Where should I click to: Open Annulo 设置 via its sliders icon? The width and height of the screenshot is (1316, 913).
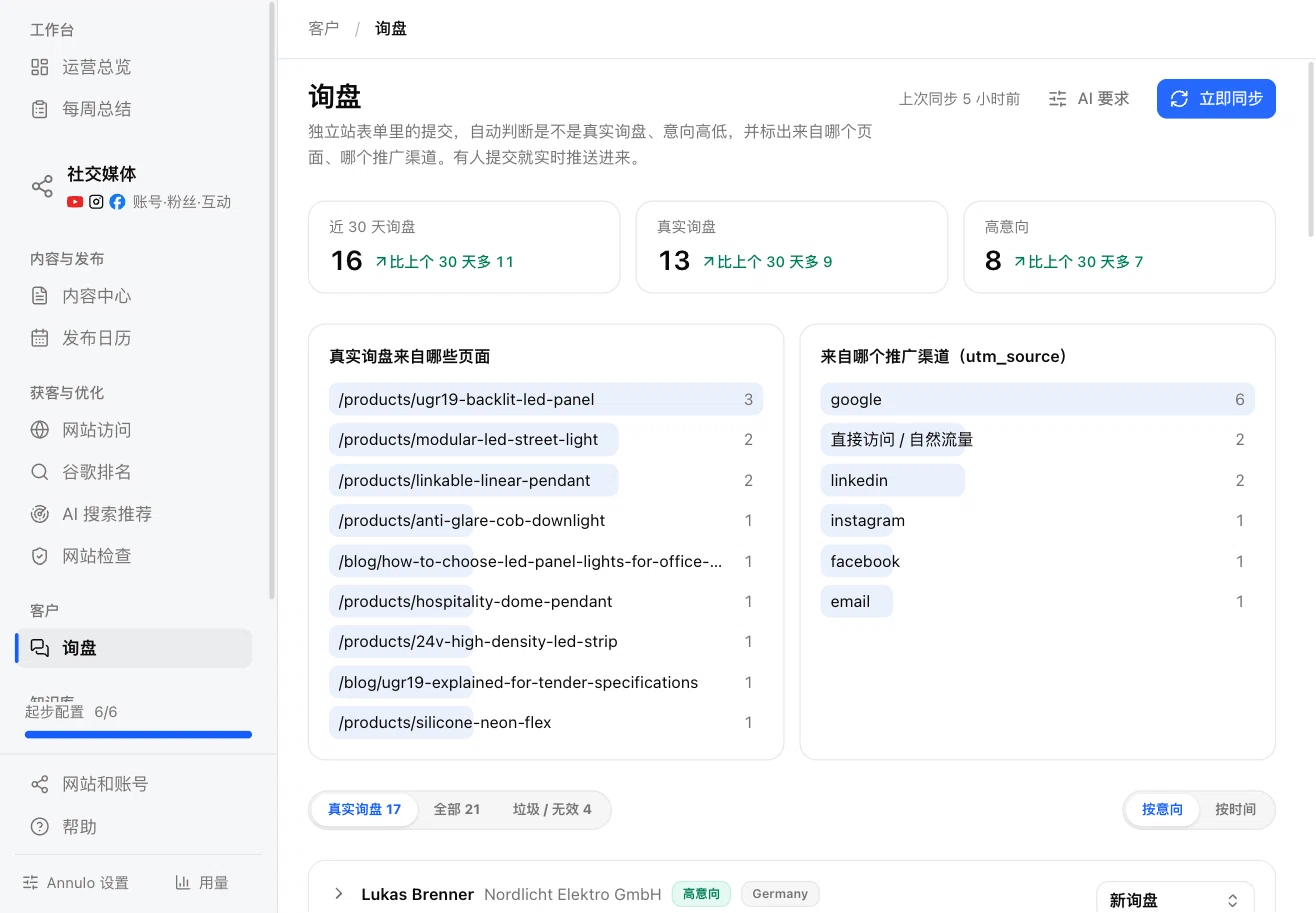pos(31,883)
